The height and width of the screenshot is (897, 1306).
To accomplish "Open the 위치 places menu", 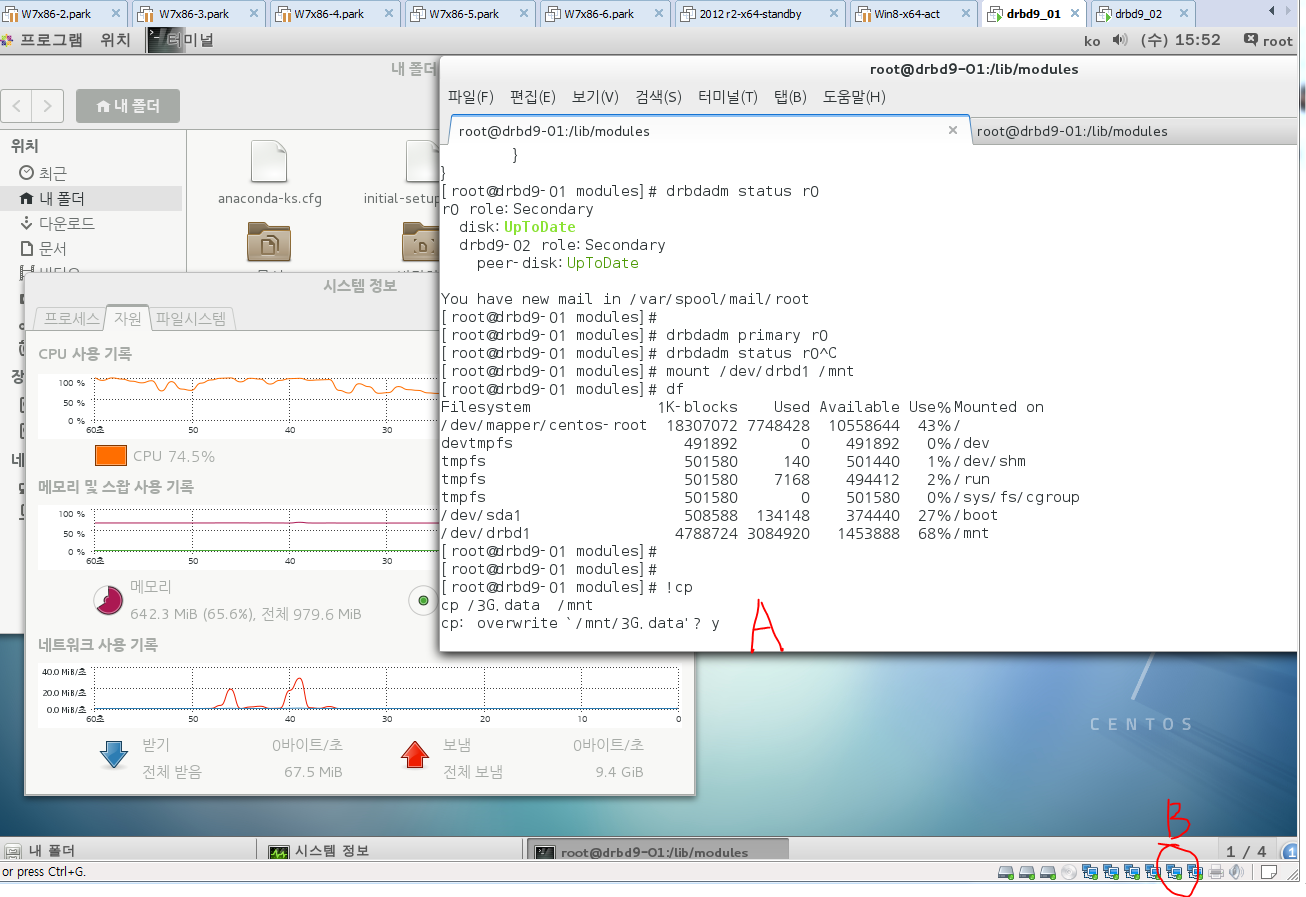I will point(115,40).
